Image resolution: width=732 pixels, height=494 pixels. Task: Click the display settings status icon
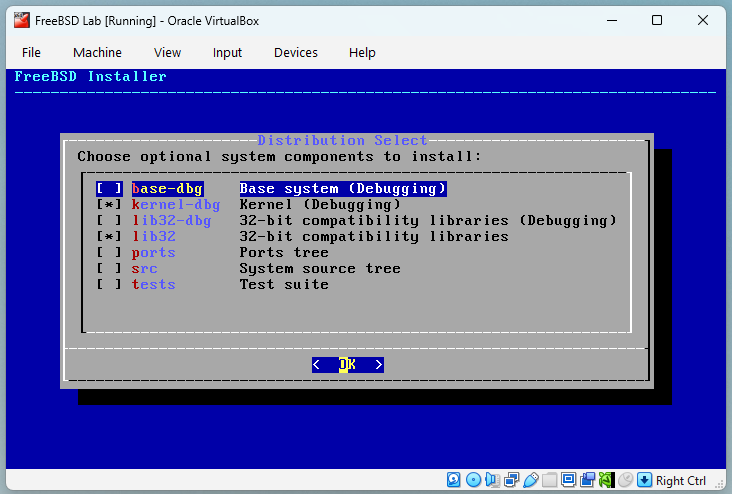pyautogui.click(x=569, y=480)
